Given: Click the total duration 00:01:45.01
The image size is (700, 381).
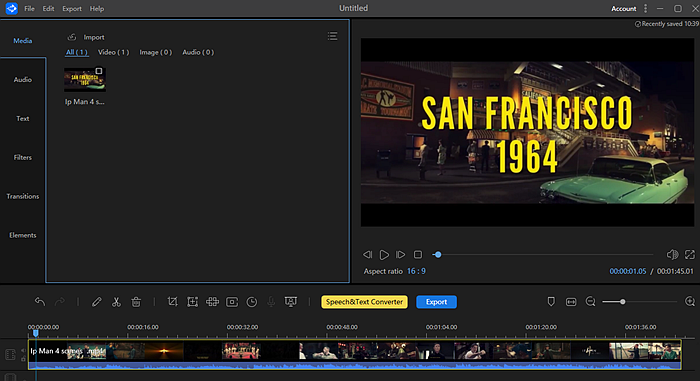Looking at the screenshot, I should tap(675, 271).
